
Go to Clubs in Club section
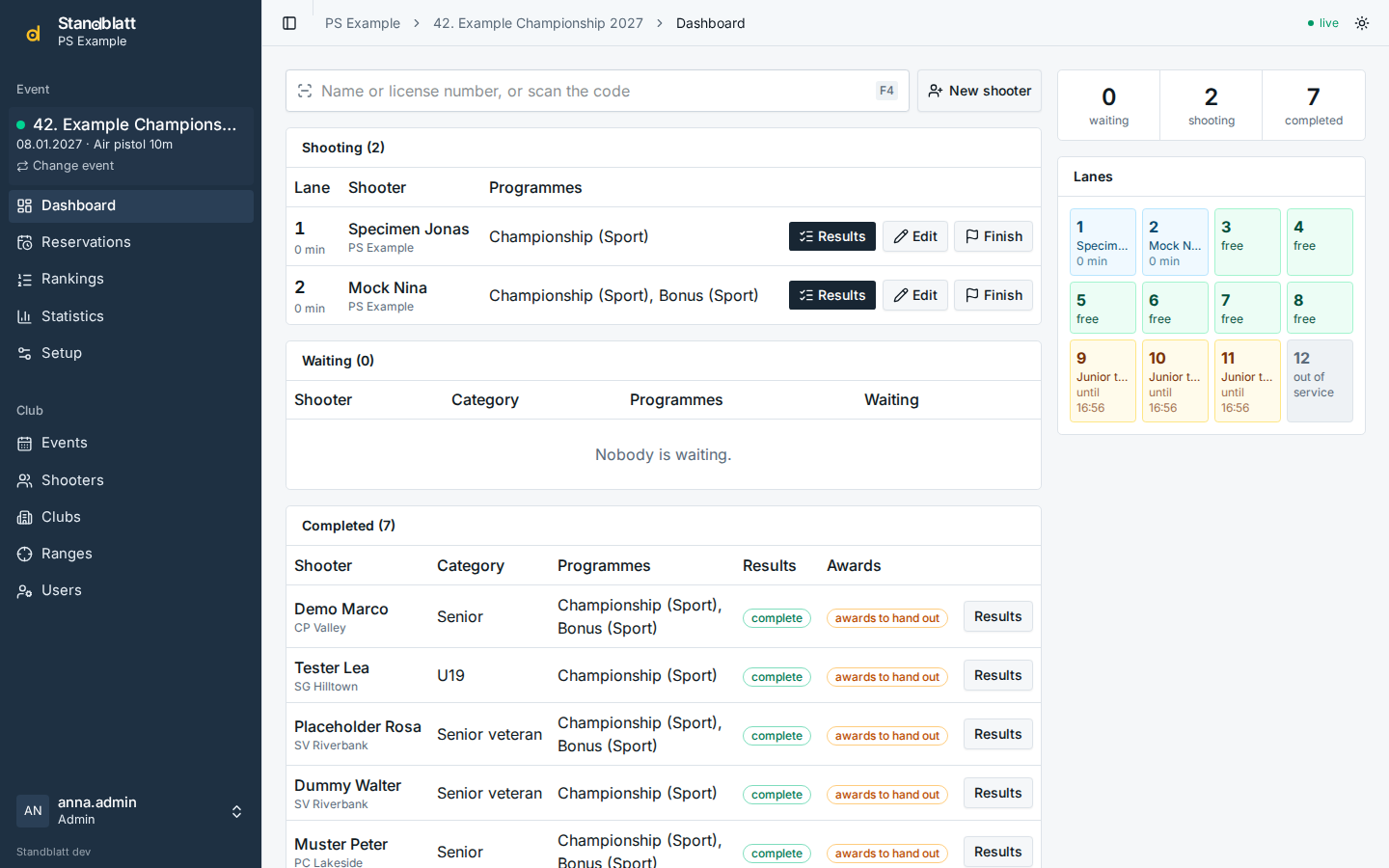(x=131, y=517)
